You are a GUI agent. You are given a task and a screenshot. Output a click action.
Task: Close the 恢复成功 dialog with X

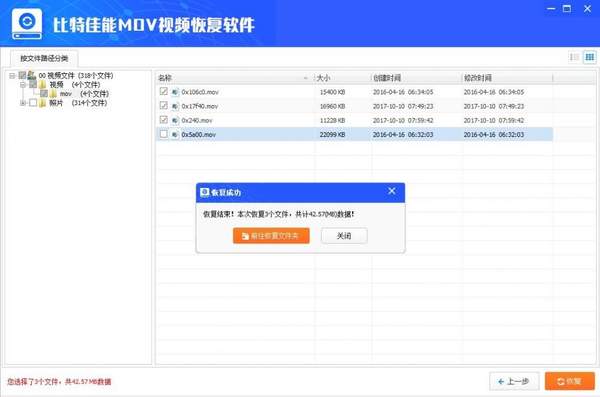point(391,191)
